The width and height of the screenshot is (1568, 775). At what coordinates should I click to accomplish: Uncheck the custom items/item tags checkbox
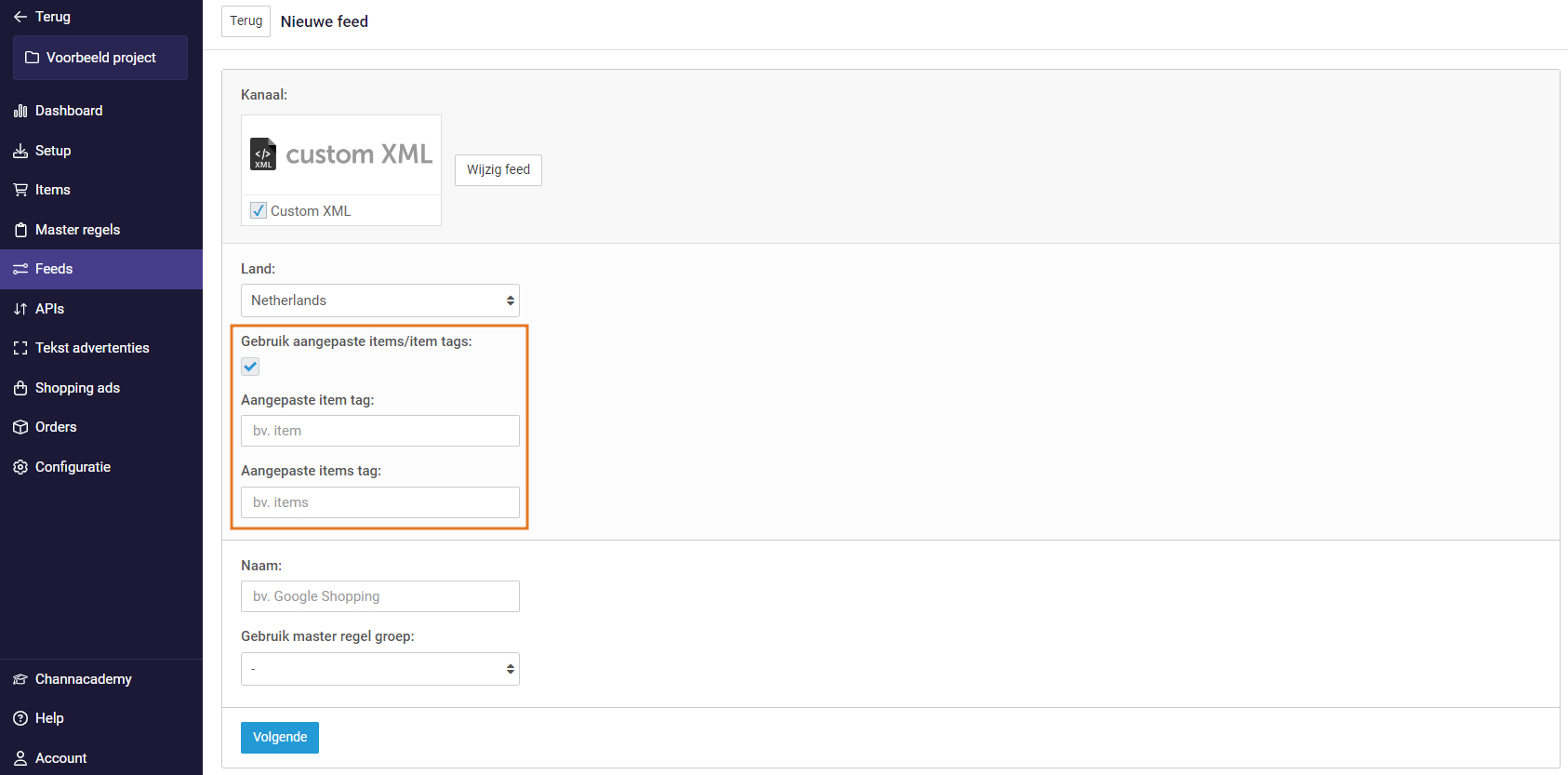pos(250,367)
